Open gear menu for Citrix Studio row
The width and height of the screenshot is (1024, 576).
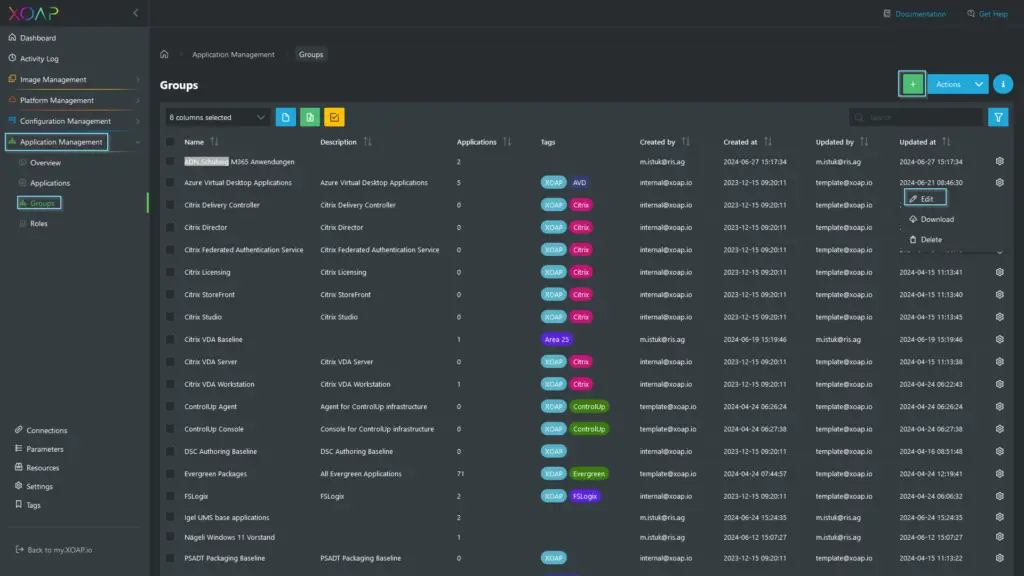click(x=999, y=317)
